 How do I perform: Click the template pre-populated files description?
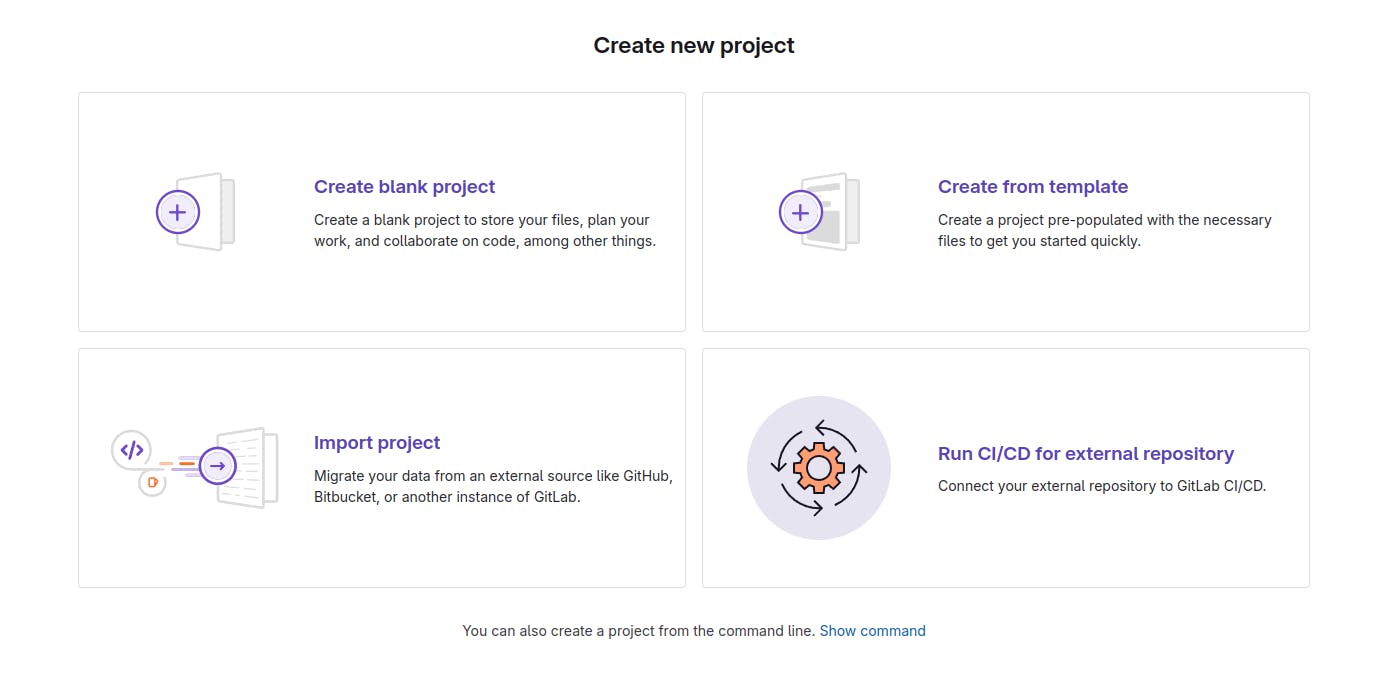[1104, 231]
